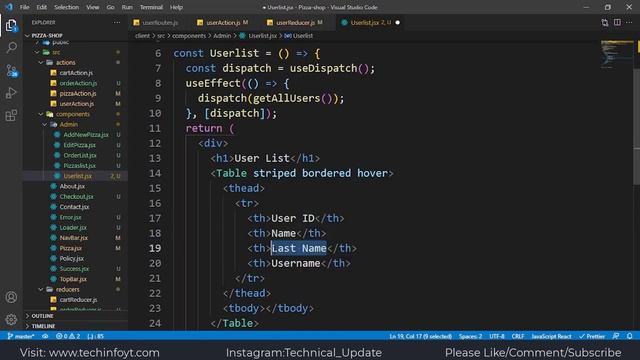Collapse the components folder
Image resolution: width=640 pixels, height=360 pixels.
click(41, 114)
